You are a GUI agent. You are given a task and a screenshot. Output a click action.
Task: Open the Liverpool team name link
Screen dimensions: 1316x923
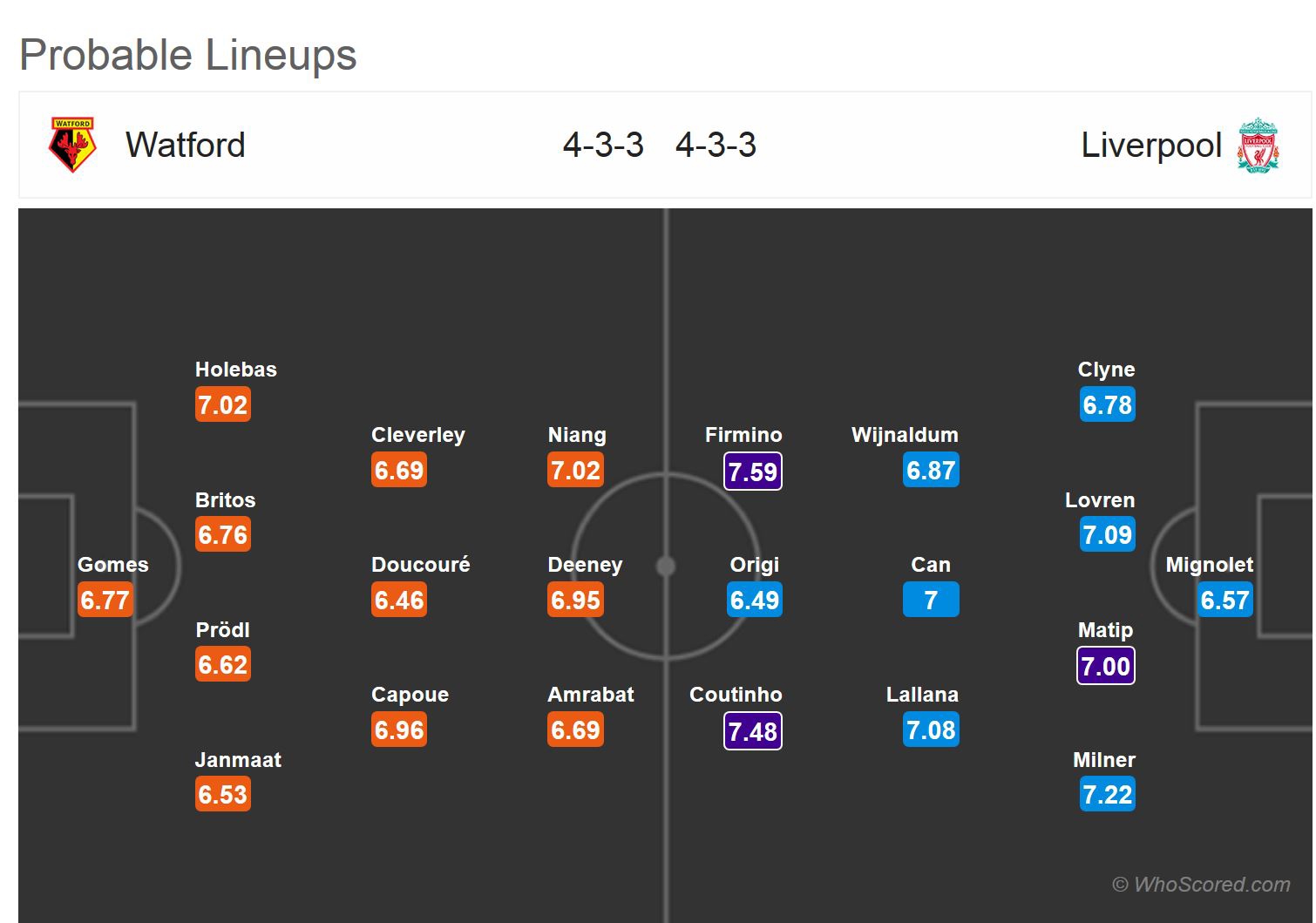[x=1150, y=145]
